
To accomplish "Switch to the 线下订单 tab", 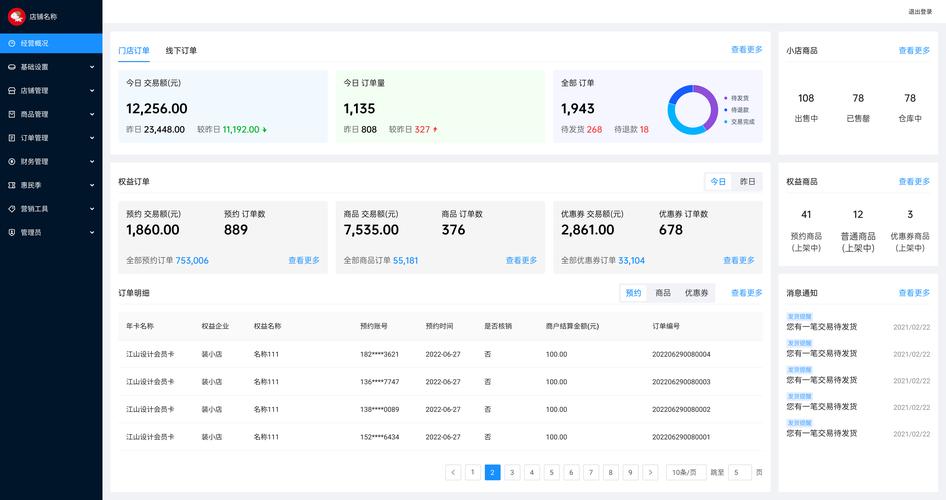I will pyautogui.click(x=181, y=51).
